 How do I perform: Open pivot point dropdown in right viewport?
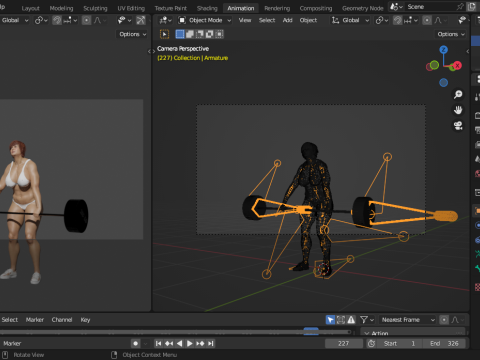coord(382,20)
